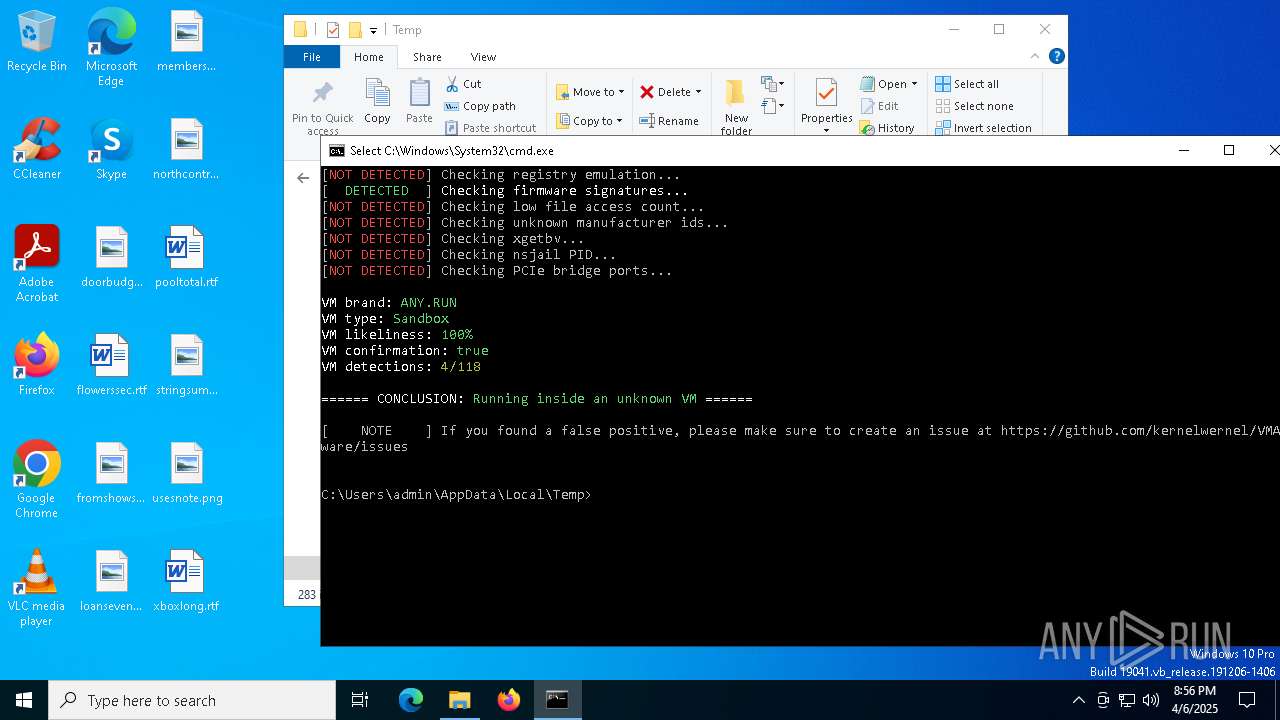1280x720 pixels.
Task: Open Task View from taskbar
Action: pyautogui.click(x=360, y=700)
